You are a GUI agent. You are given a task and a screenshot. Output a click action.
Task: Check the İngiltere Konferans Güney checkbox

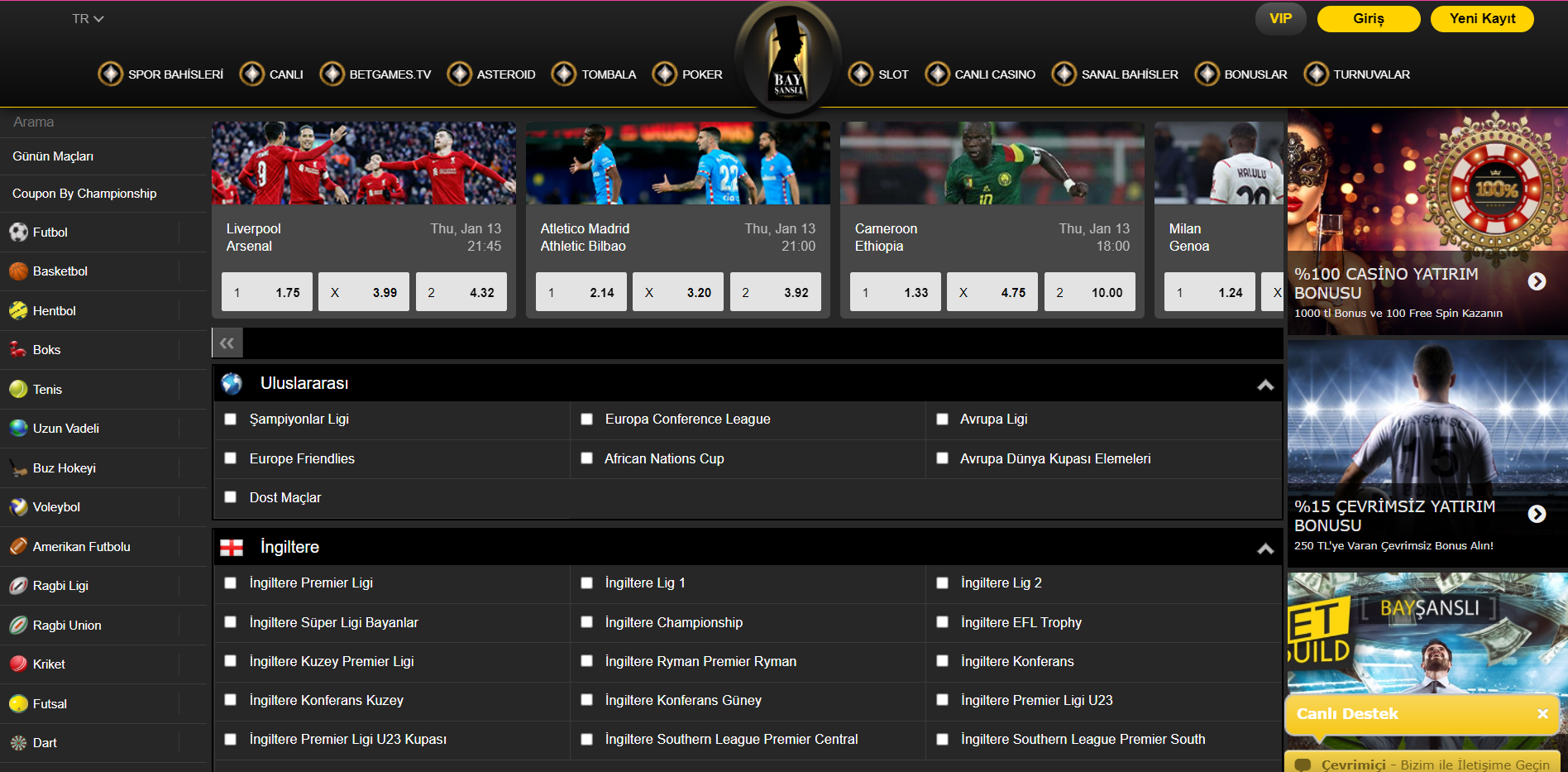click(x=586, y=700)
